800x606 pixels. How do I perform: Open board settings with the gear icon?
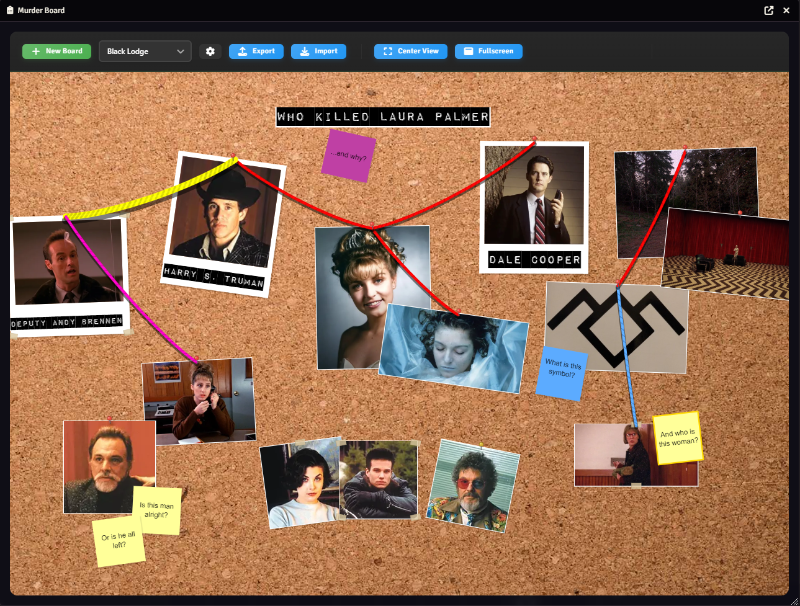(210, 51)
